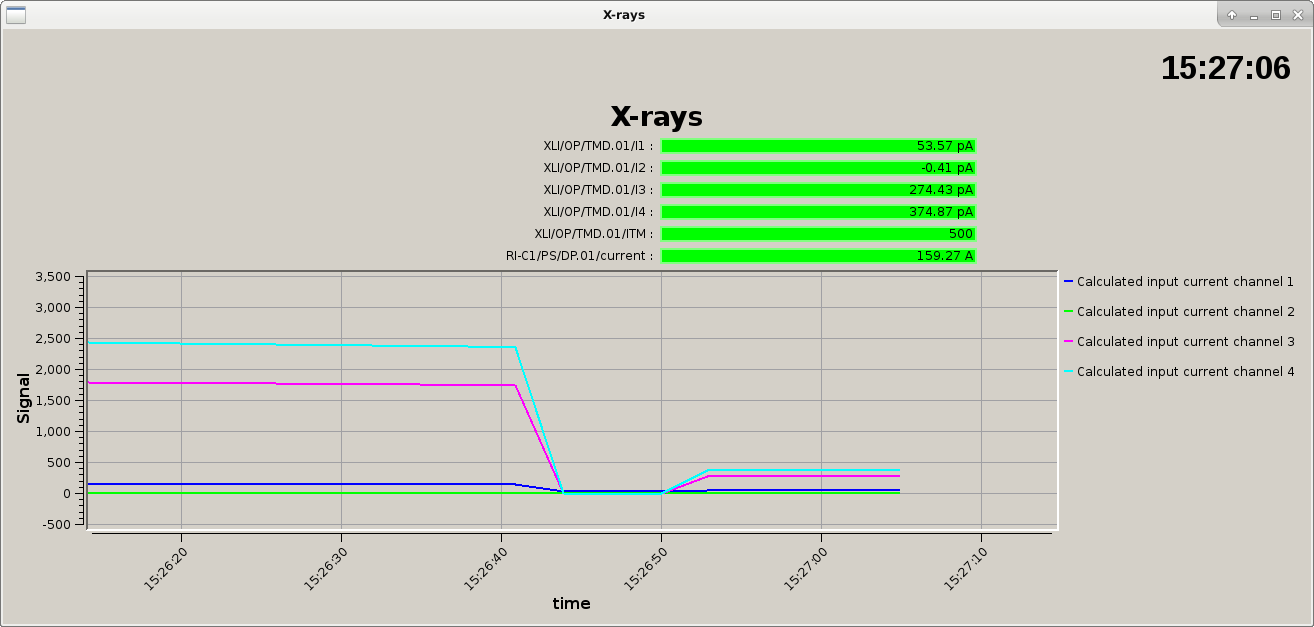Click the XLI/OP/TMD.01/I2 value -0.41 pA
Screen dimensions: 1314x627
pyautogui.click(x=818, y=168)
